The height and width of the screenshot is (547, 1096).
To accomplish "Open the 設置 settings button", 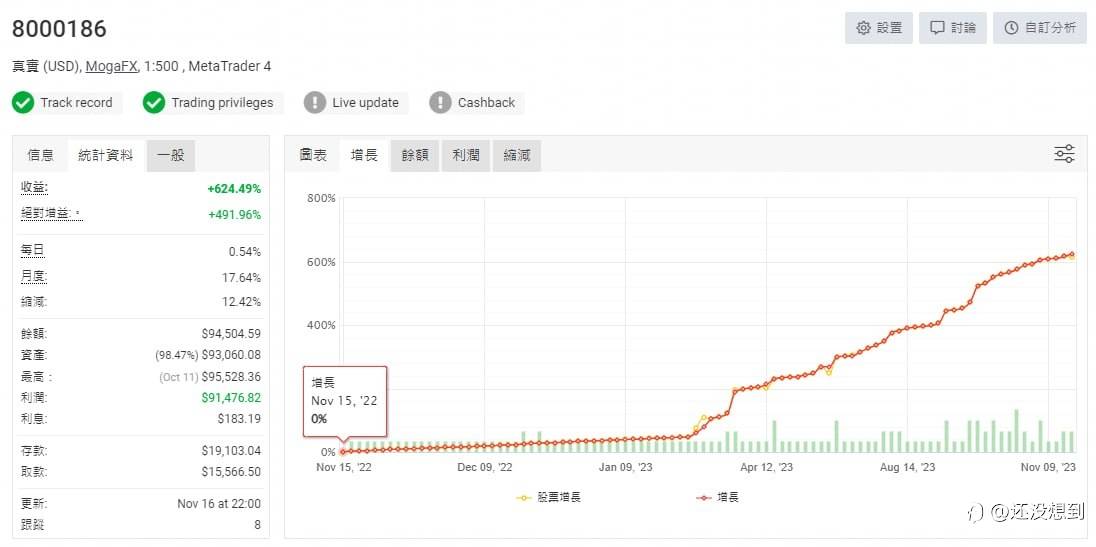I will [879, 28].
